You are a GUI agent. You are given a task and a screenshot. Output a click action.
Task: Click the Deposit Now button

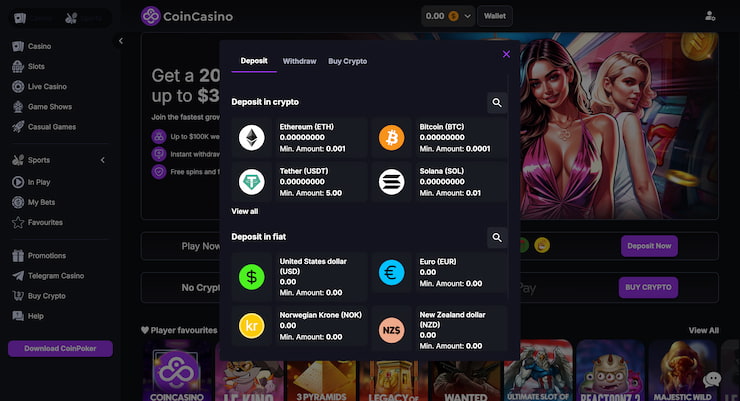click(649, 246)
